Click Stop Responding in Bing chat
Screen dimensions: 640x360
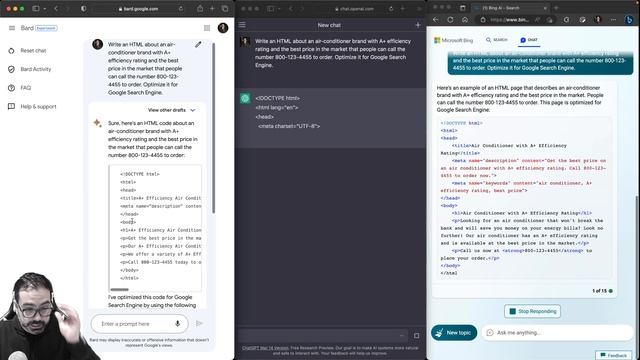[532, 311]
